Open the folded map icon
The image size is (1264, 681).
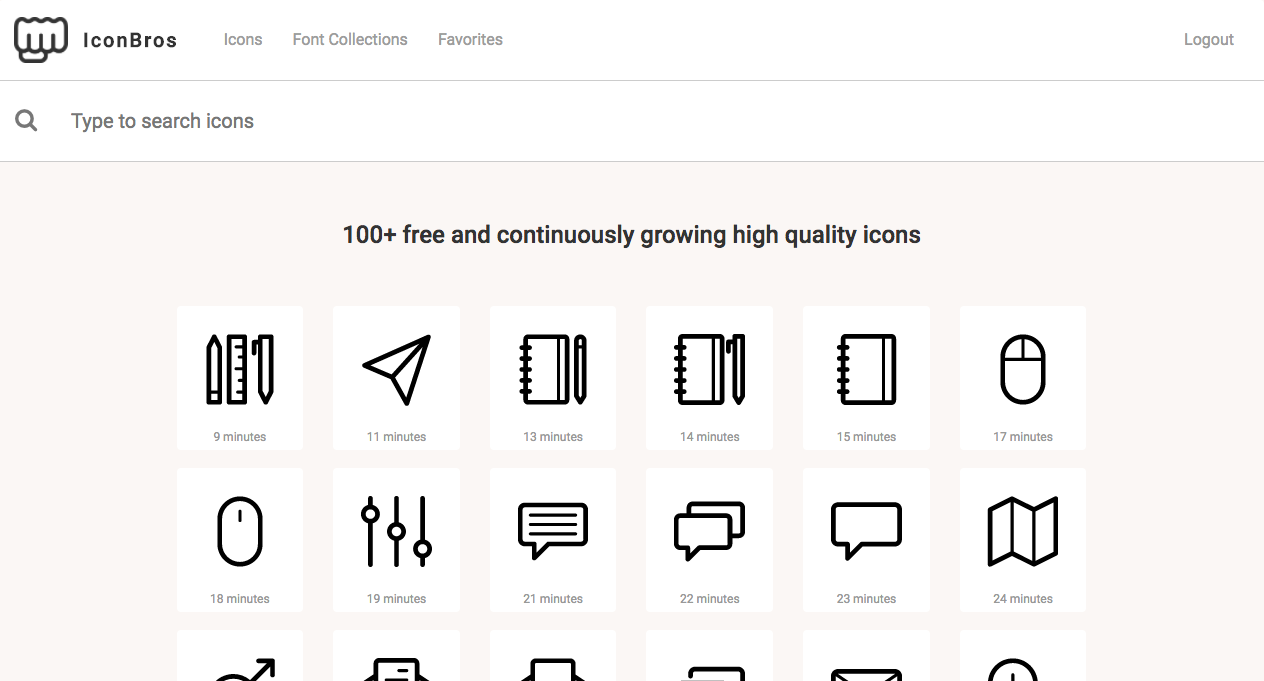(x=1022, y=530)
